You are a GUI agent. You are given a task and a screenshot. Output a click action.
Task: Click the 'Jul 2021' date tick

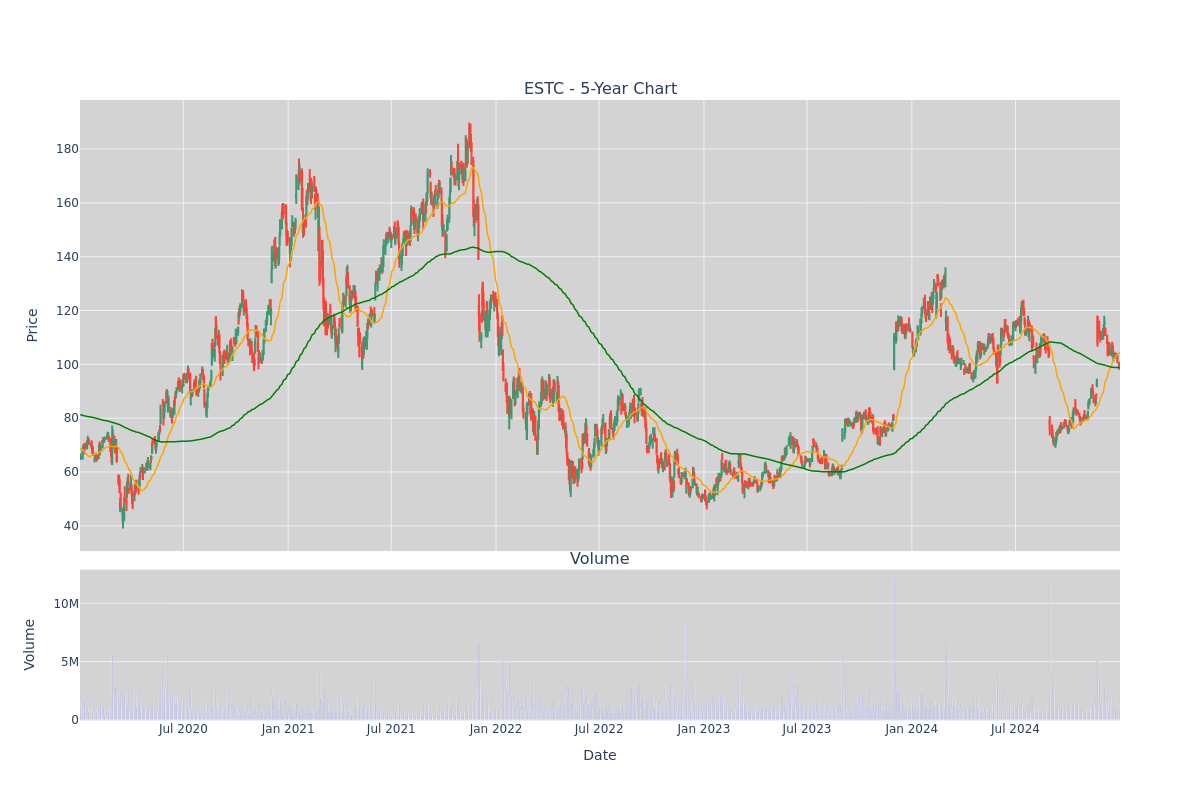click(391, 729)
